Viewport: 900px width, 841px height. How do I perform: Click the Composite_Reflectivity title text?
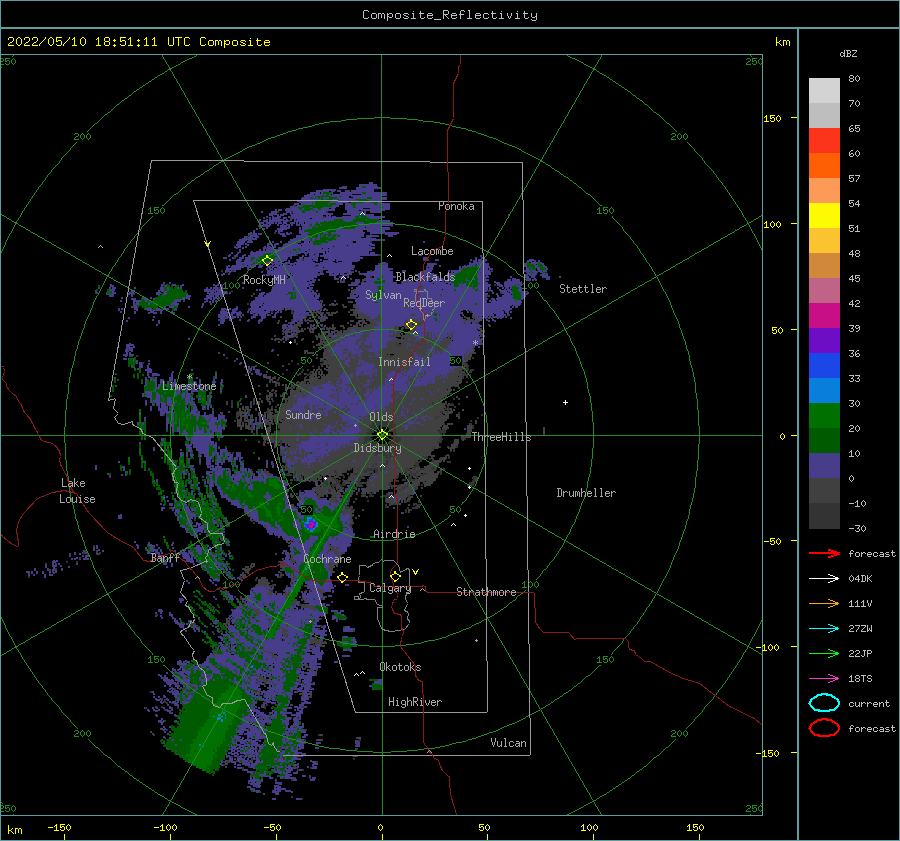(x=450, y=15)
